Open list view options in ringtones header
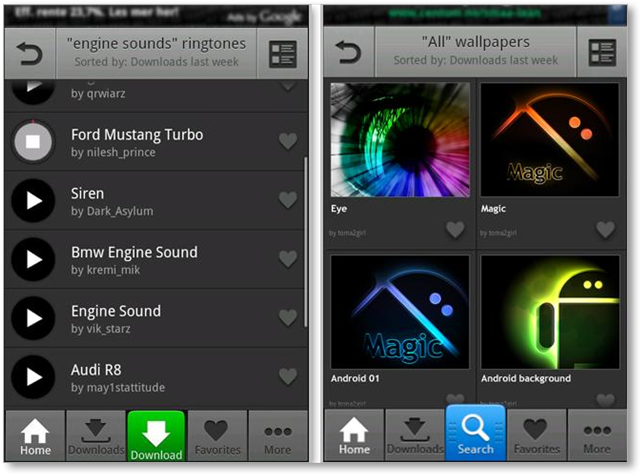 [x=282, y=54]
